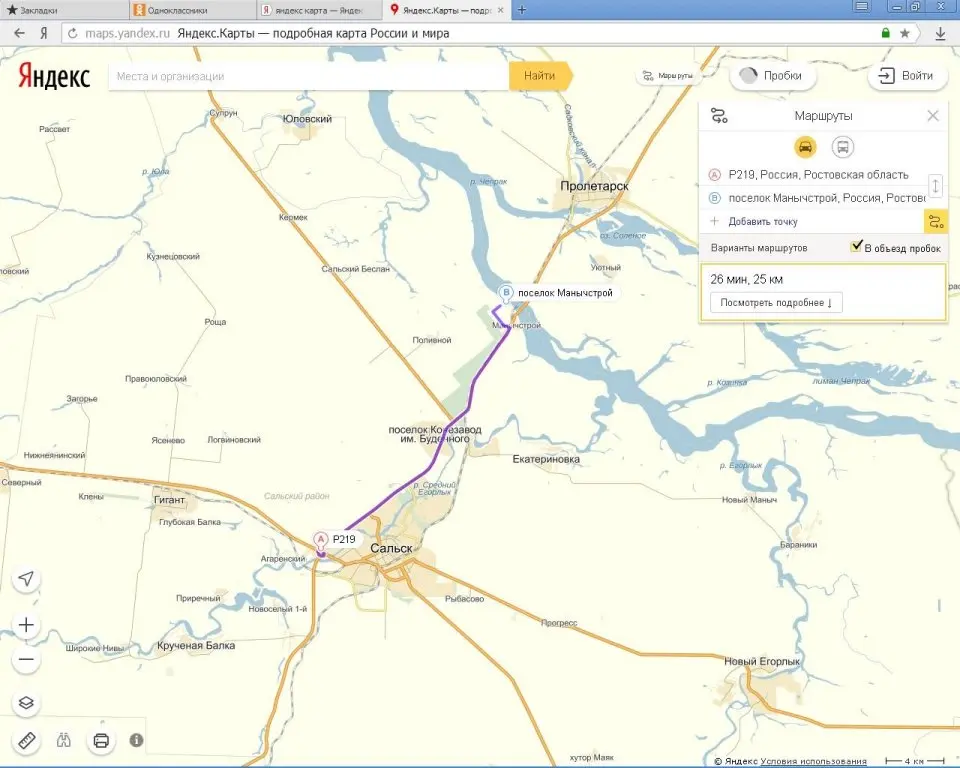Click the A marker on the map
Screen dimensions: 960x768
(x=320, y=540)
